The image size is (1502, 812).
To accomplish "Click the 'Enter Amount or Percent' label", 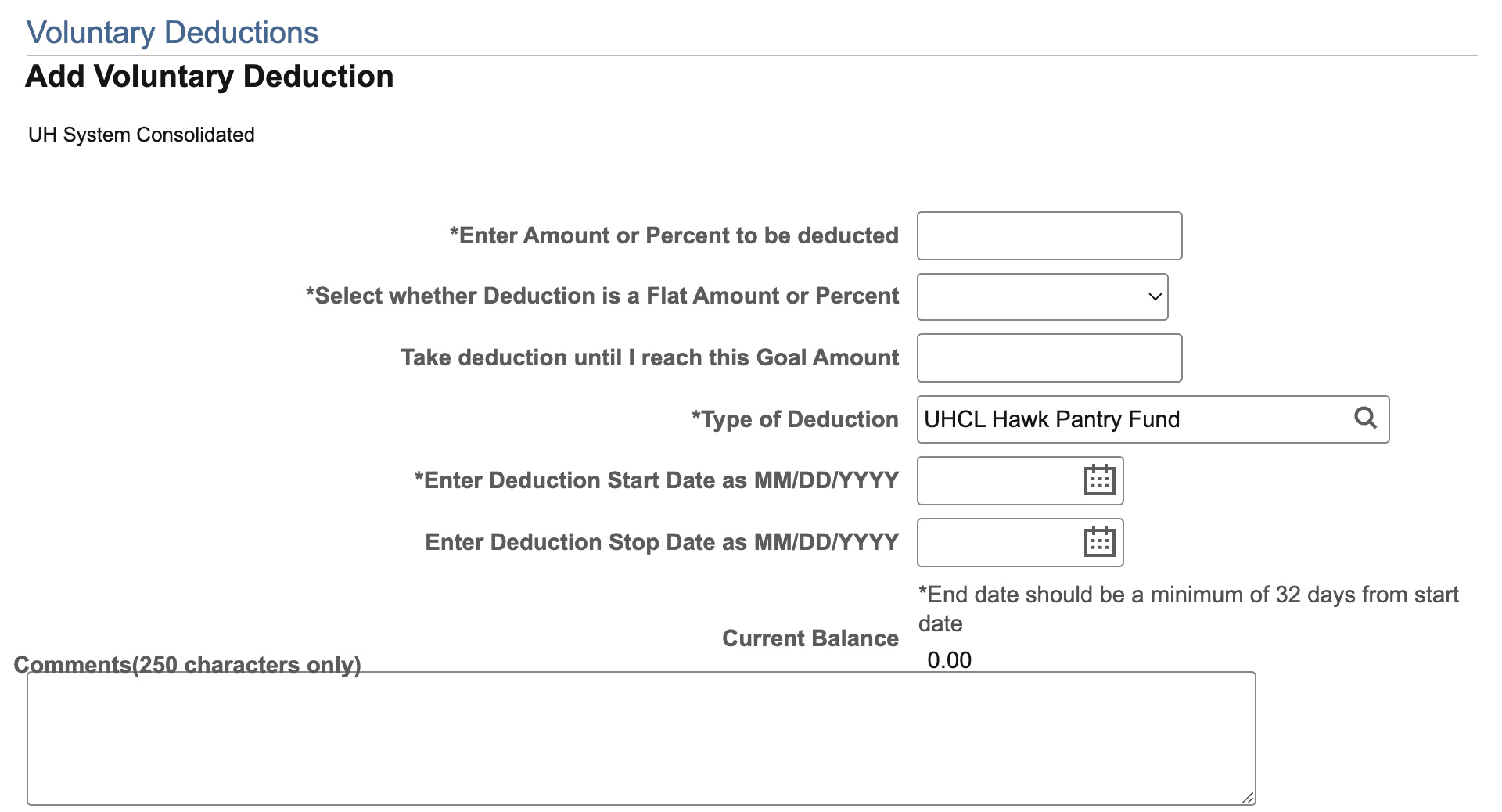I will [x=674, y=235].
